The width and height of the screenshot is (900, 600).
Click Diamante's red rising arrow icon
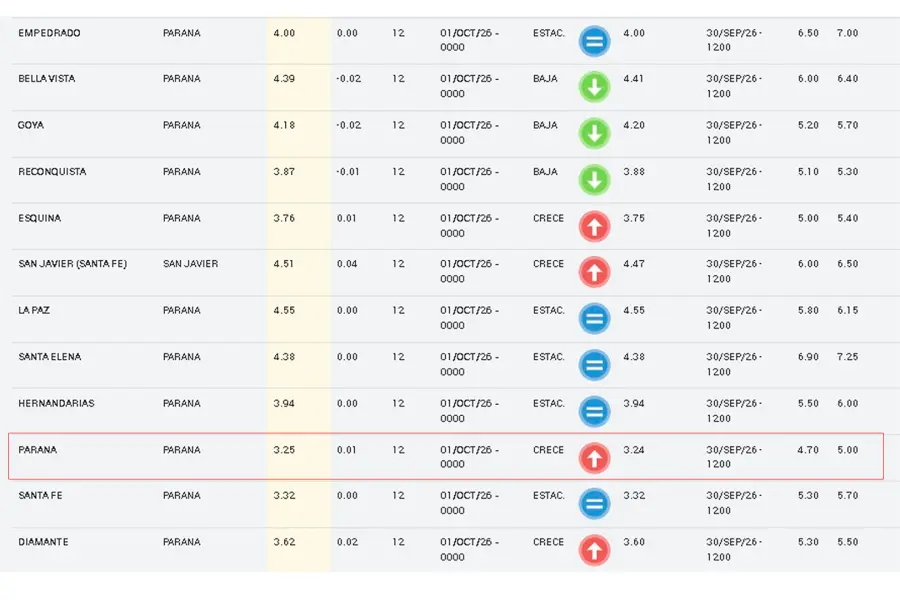coord(594,550)
